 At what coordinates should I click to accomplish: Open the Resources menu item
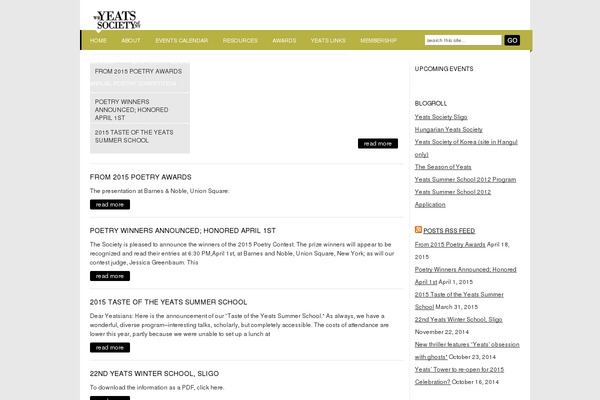click(x=240, y=41)
